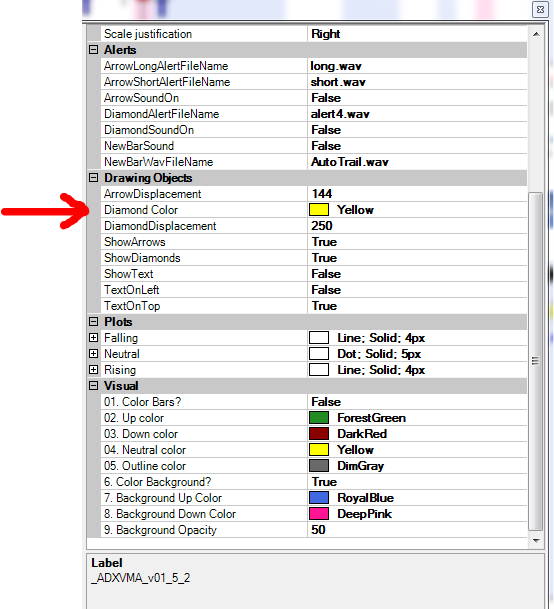Click the Up color ForestGreen swatch
The width and height of the screenshot is (554, 609).
point(319,418)
